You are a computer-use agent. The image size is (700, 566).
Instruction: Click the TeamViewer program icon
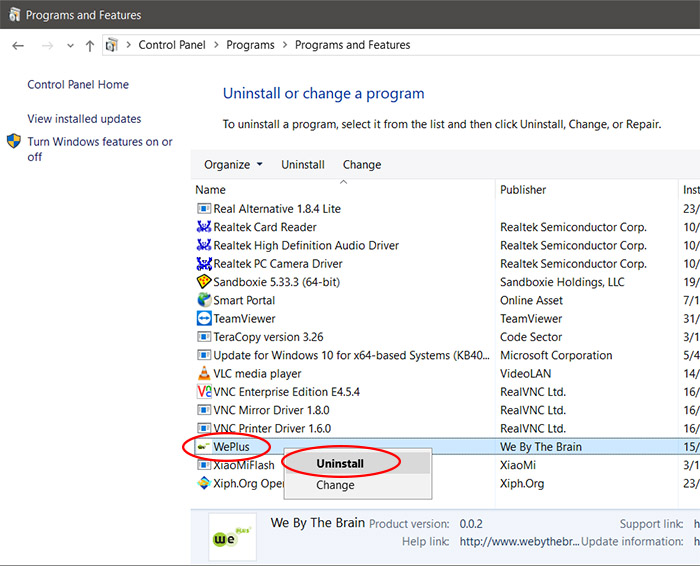[x=204, y=319]
